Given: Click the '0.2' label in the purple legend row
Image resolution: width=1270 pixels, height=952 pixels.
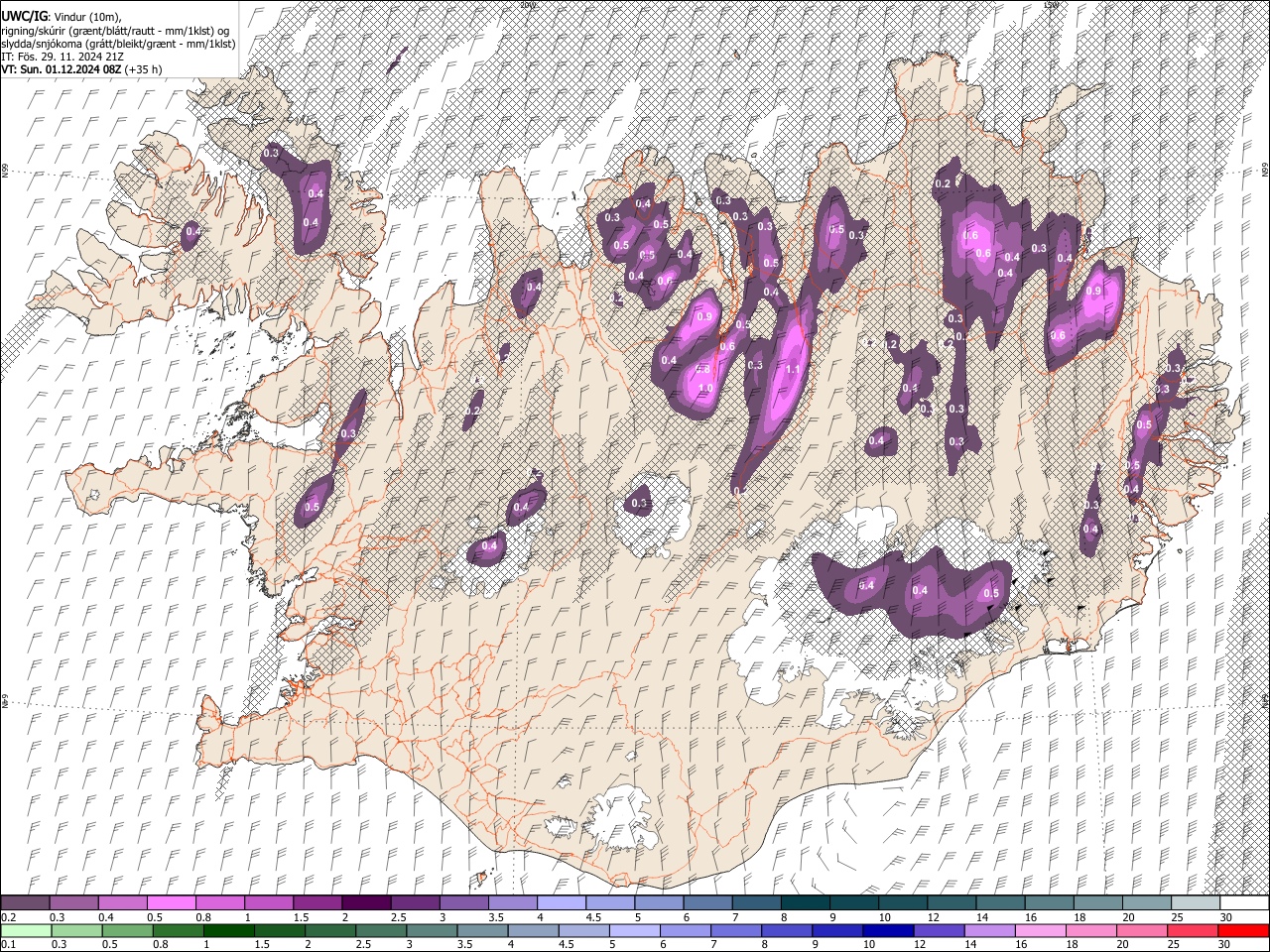Looking at the screenshot, I should tap(8, 917).
